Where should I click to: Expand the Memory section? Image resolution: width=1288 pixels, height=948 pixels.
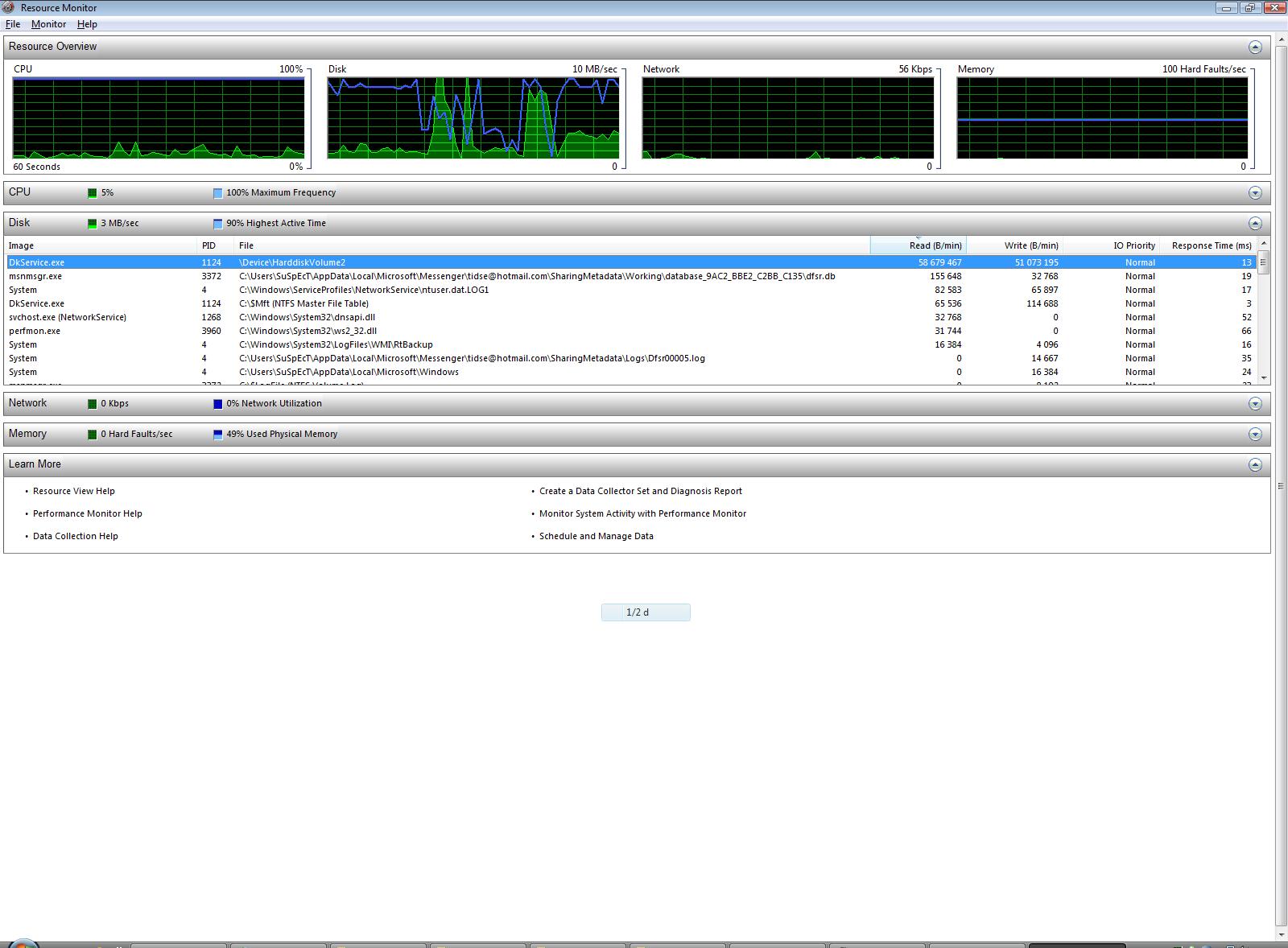pyautogui.click(x=1254, y=434)
